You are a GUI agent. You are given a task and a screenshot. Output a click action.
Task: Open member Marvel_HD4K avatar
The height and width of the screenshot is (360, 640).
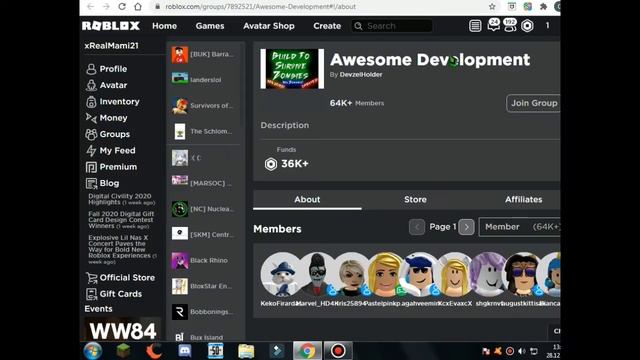[317, 275]
